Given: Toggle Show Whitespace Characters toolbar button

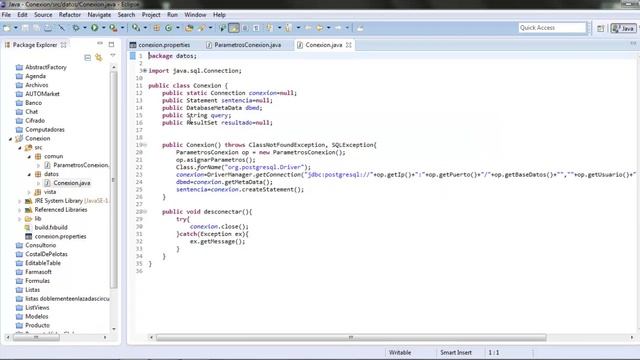Looking at the screenshot, I should pyautogui.click(x=256, y=28).
